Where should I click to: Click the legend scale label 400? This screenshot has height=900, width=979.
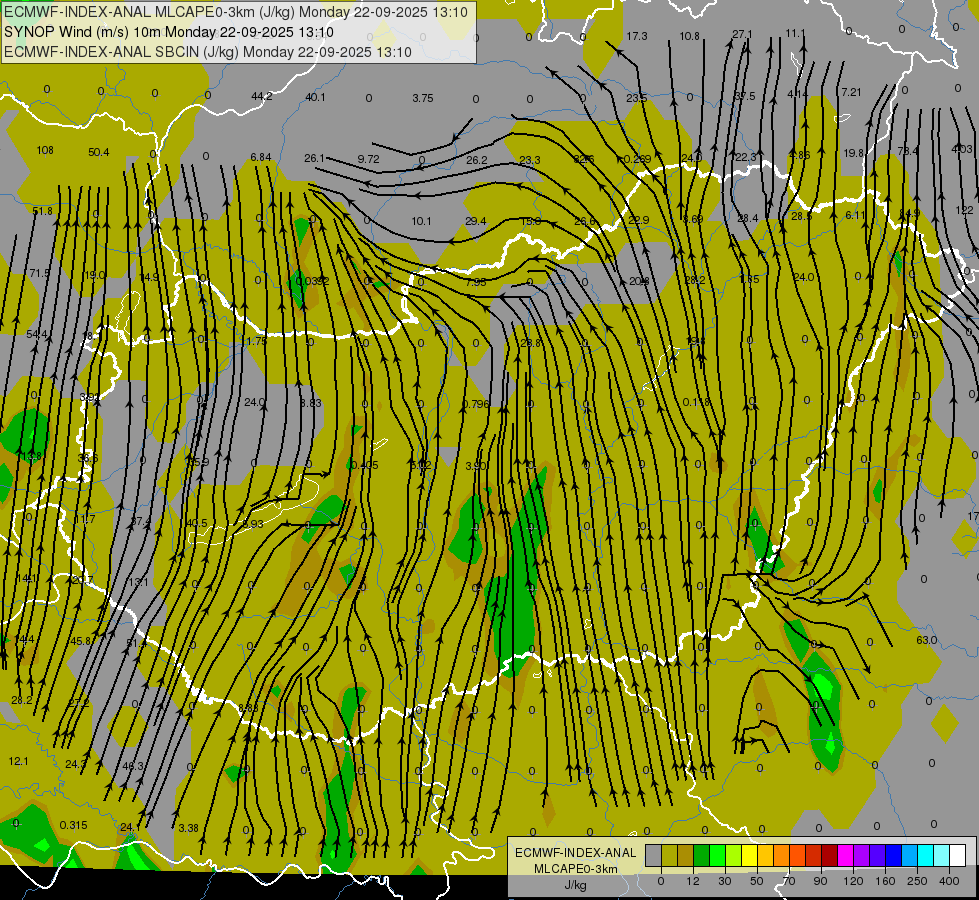coord(949,881)
